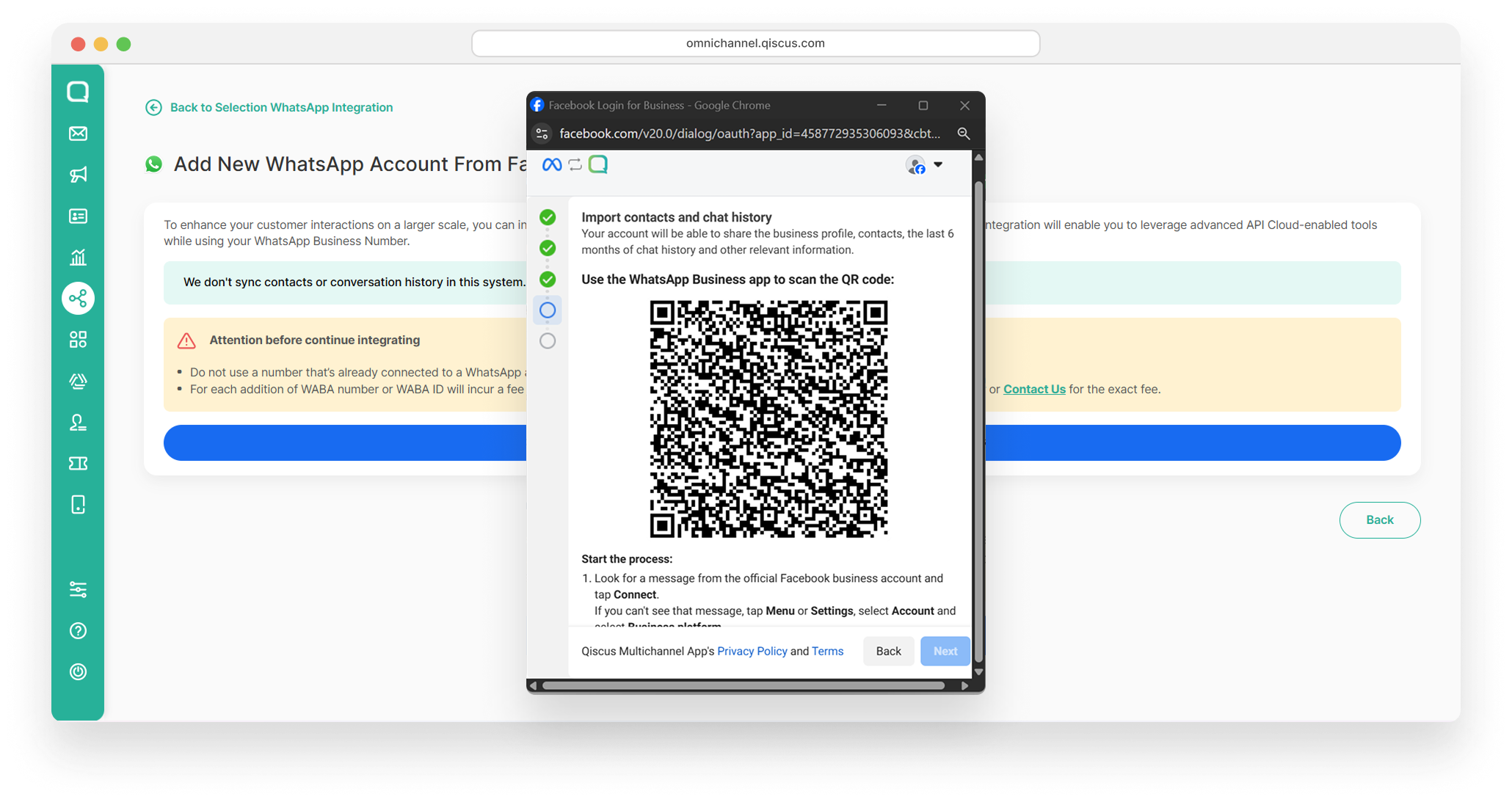The height and width of the screenshot is (802, 1512).
Task: Select the integration share nodes icon
Action: coord(78,299)
